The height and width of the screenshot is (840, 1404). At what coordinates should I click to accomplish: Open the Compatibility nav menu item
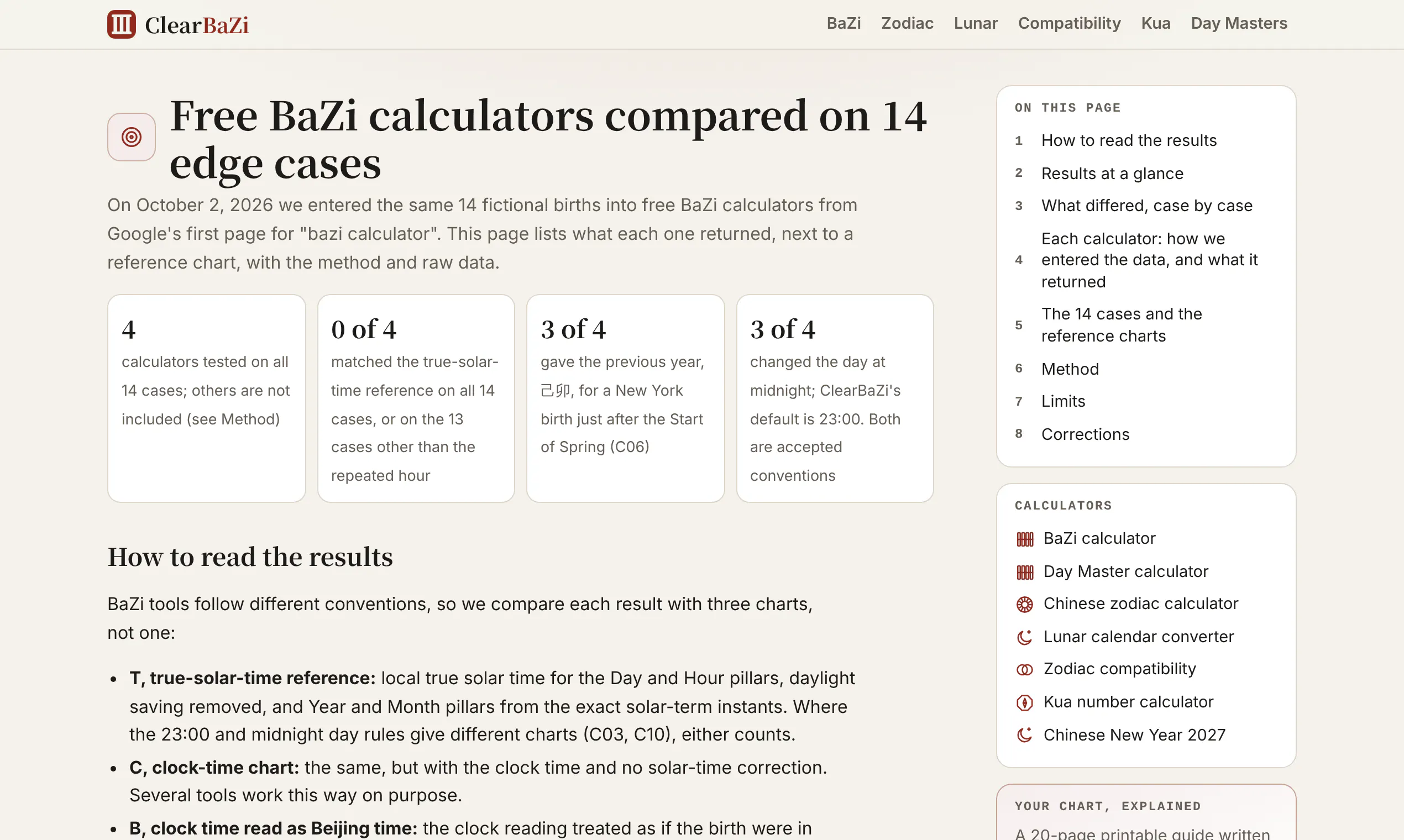point(1069,23)
